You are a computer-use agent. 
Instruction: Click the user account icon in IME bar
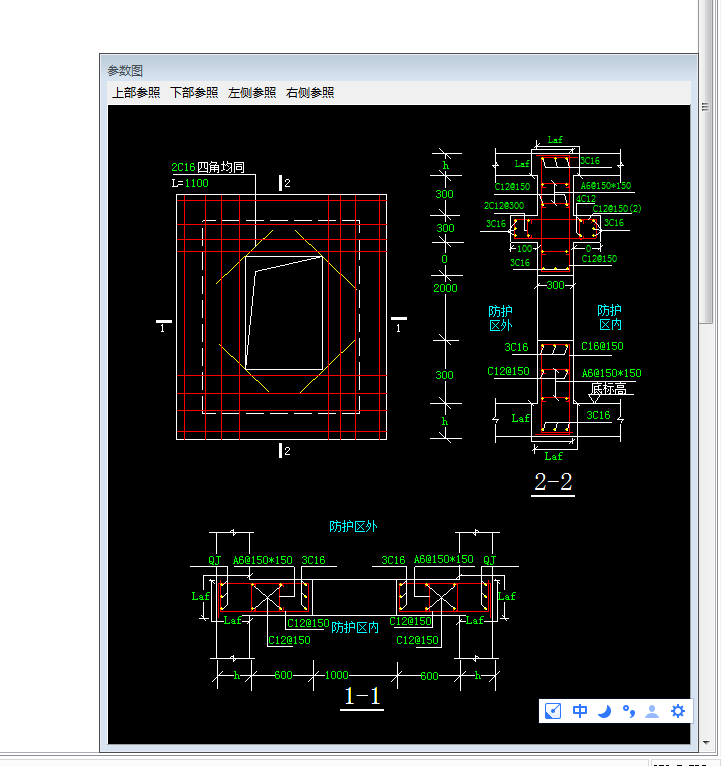point(652,711)
